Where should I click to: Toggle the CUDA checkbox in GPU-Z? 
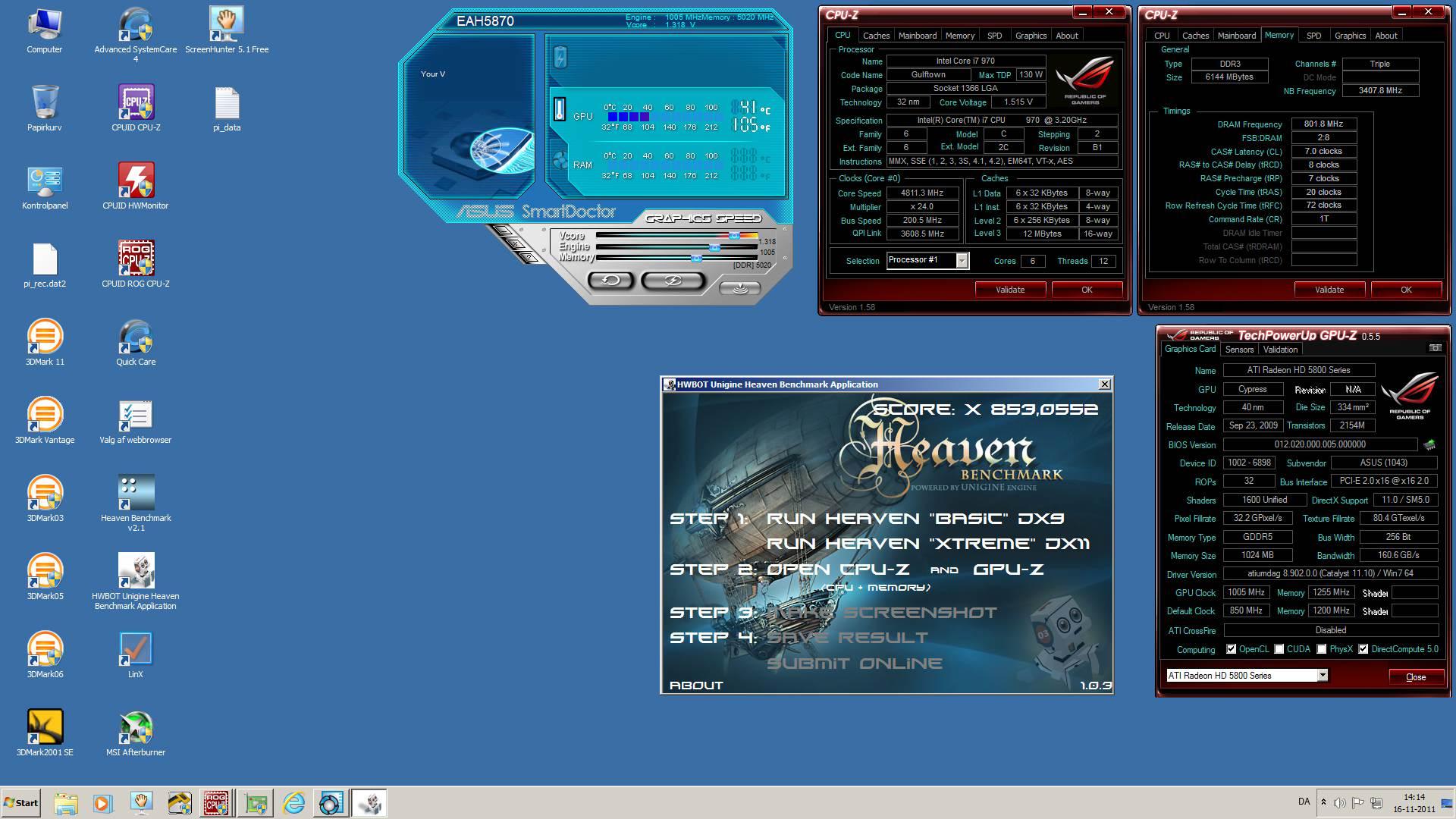tap(1279, 649)
